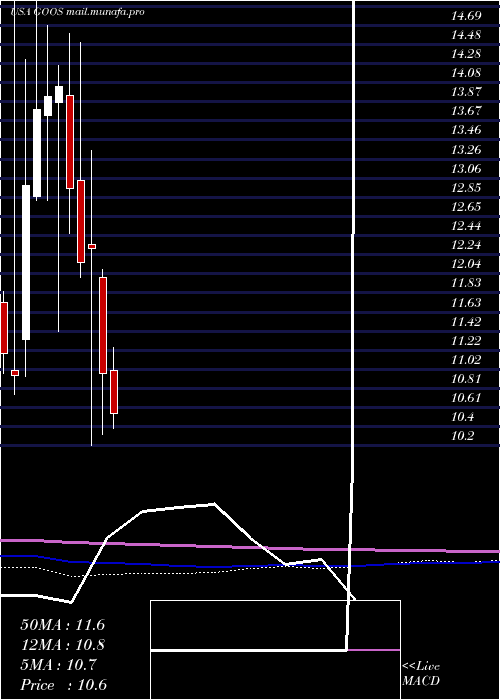Click the last red candlestick near 10.61

pyautogui.click(x=114, y=392)
